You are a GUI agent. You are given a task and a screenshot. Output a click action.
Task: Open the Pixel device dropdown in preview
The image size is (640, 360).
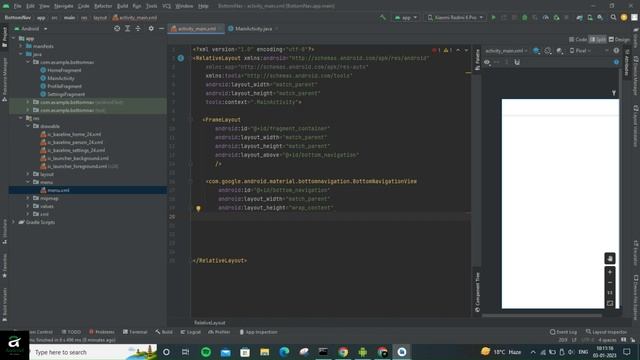coord(580,51)
